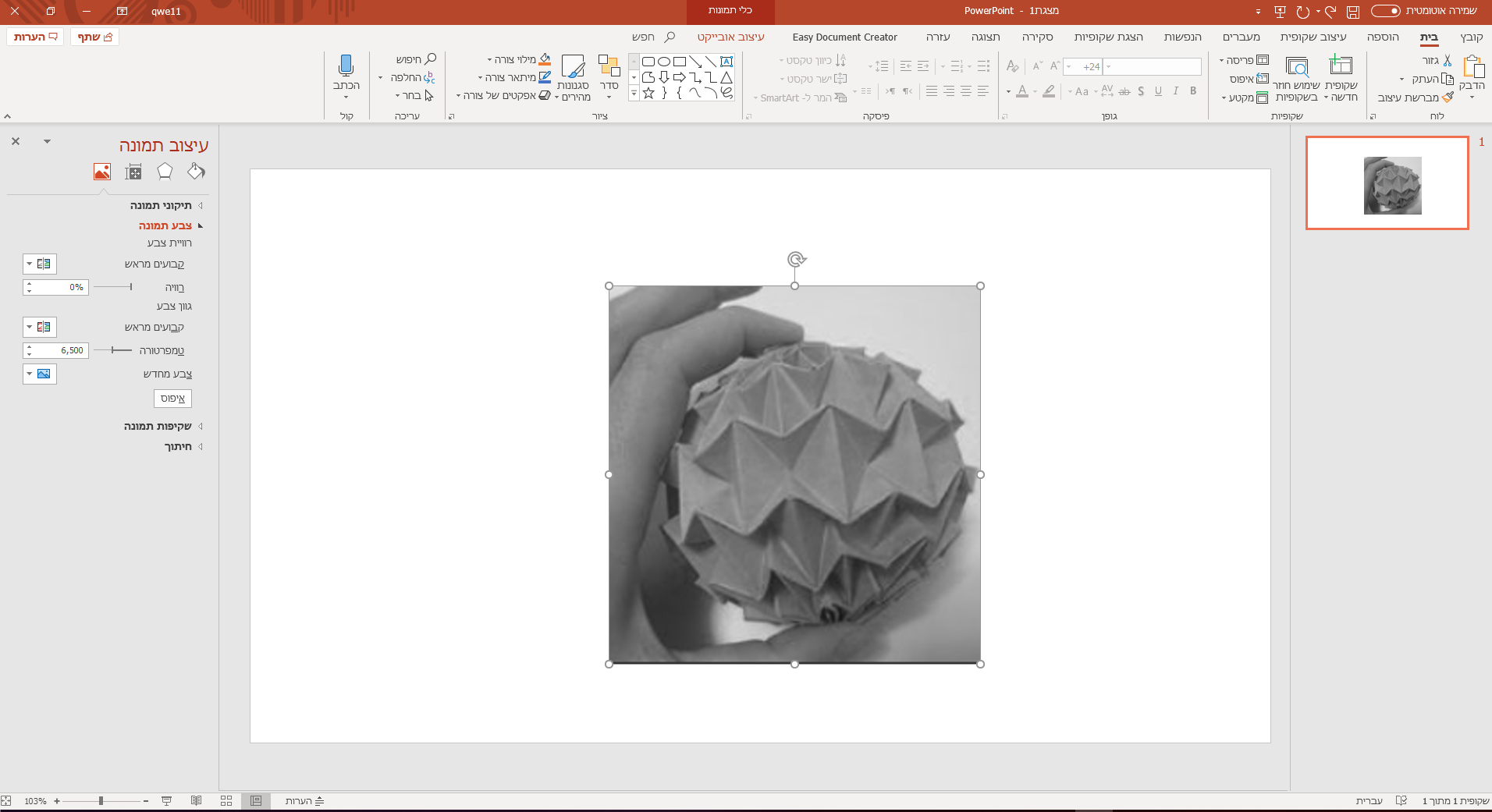Click the Format Painter (מברשת עיצוב) brush
This screenshot has width=1492, height=812.
1448,98
